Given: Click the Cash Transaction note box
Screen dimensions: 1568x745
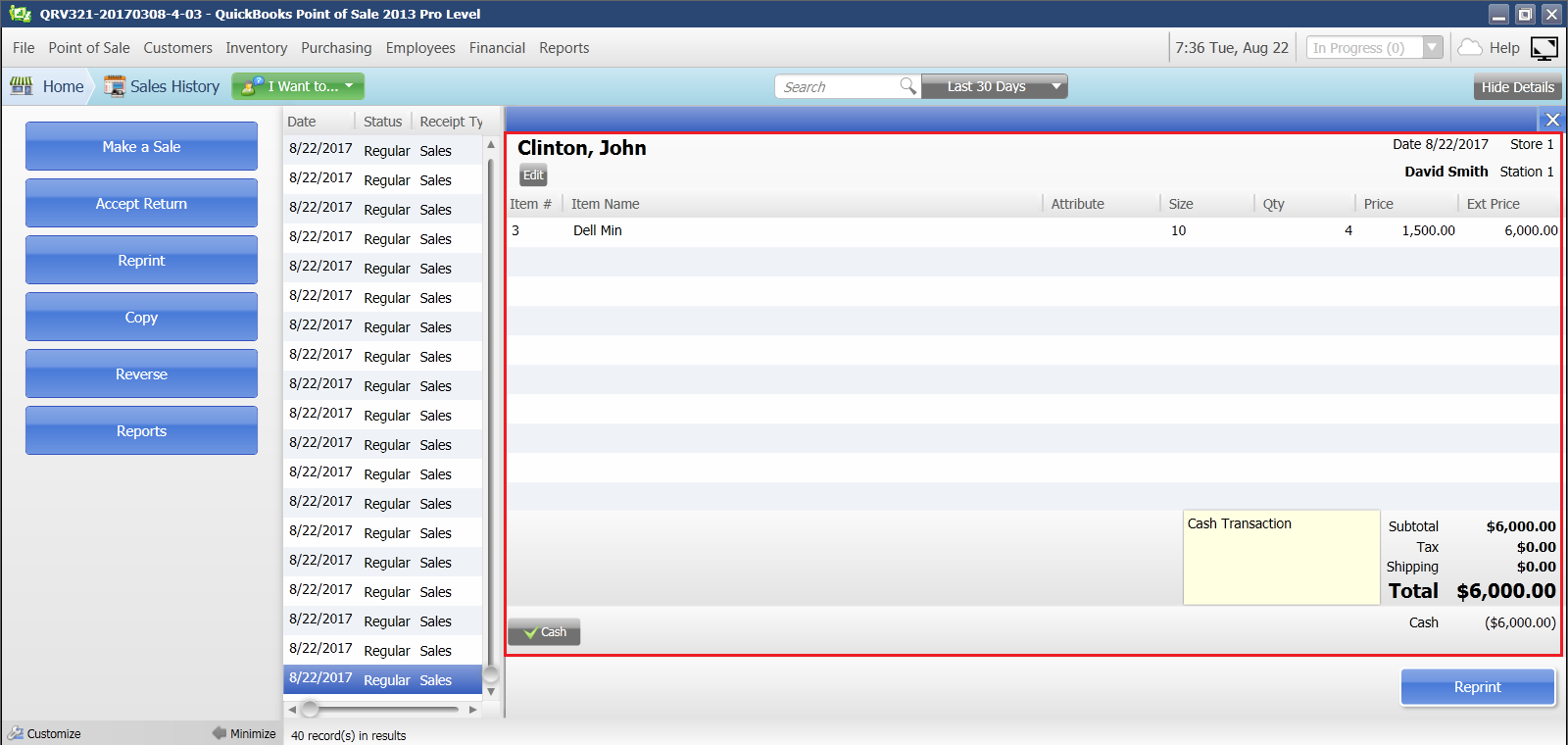Looking at the screenshot, I should click(x=1281, y=557).
